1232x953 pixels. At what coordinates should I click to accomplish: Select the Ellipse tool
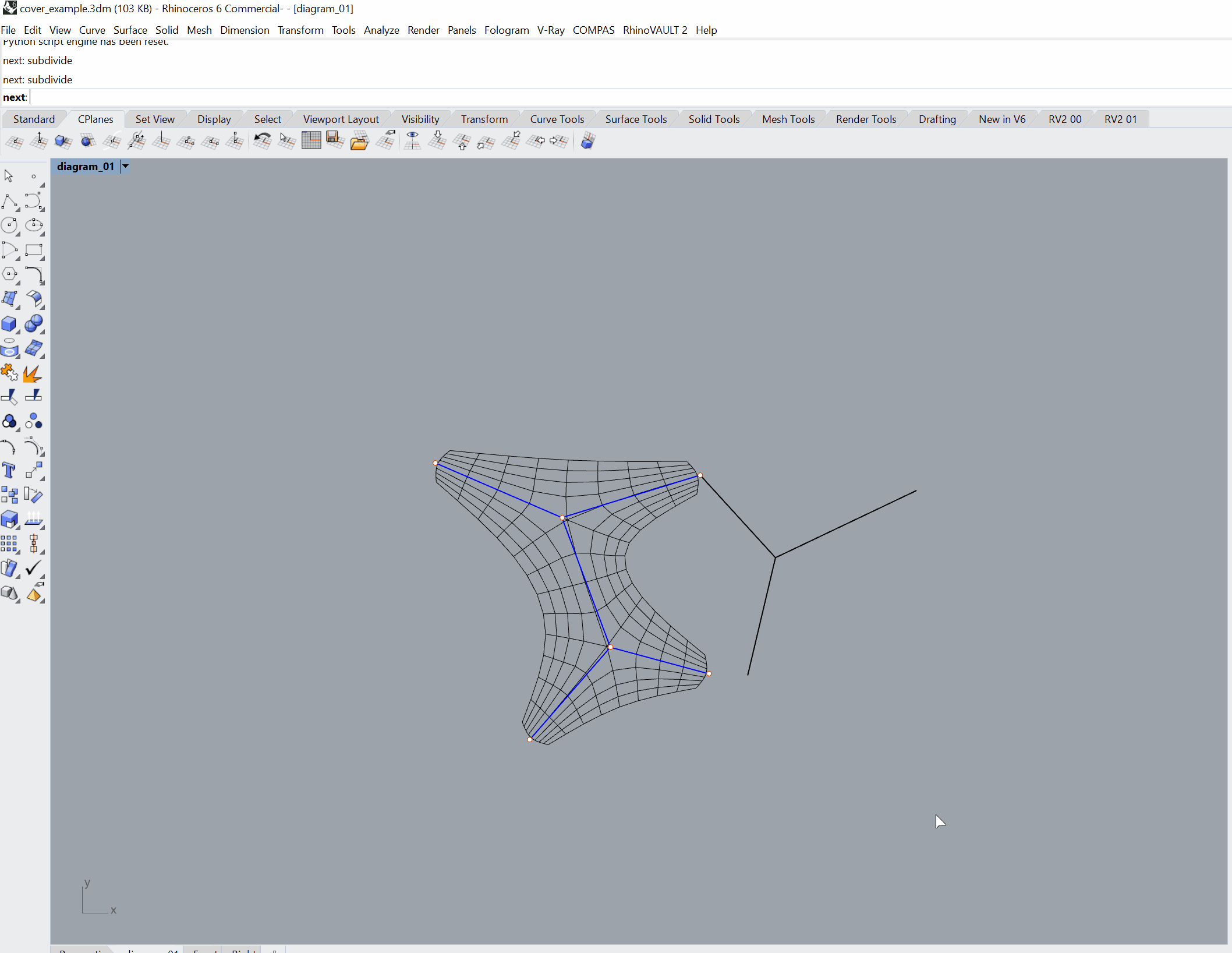click(x=34, y=225)
